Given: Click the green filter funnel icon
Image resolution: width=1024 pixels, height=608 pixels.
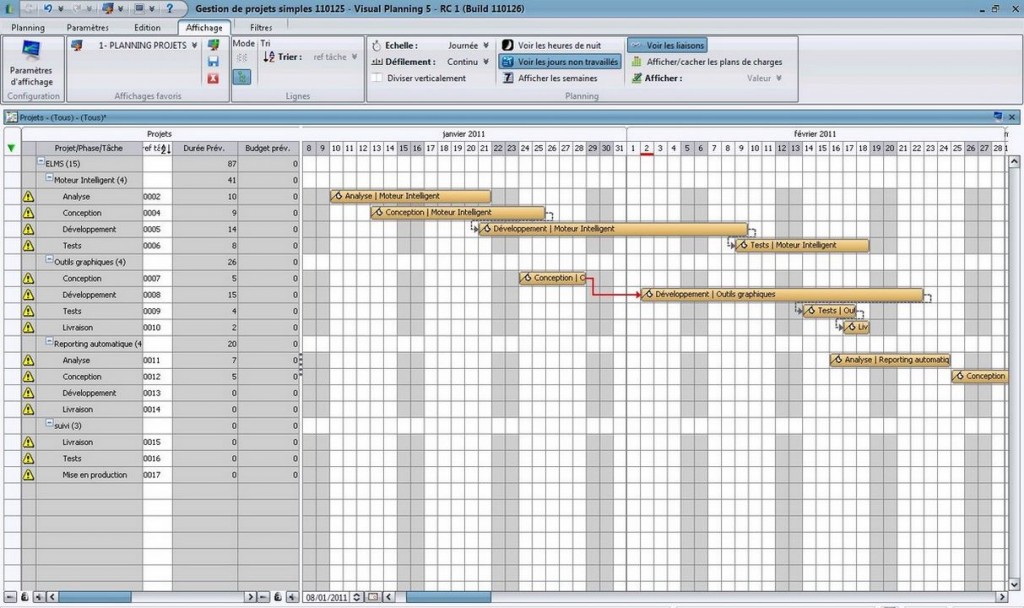Looking at the screenshot, I should tap(11, 148).
